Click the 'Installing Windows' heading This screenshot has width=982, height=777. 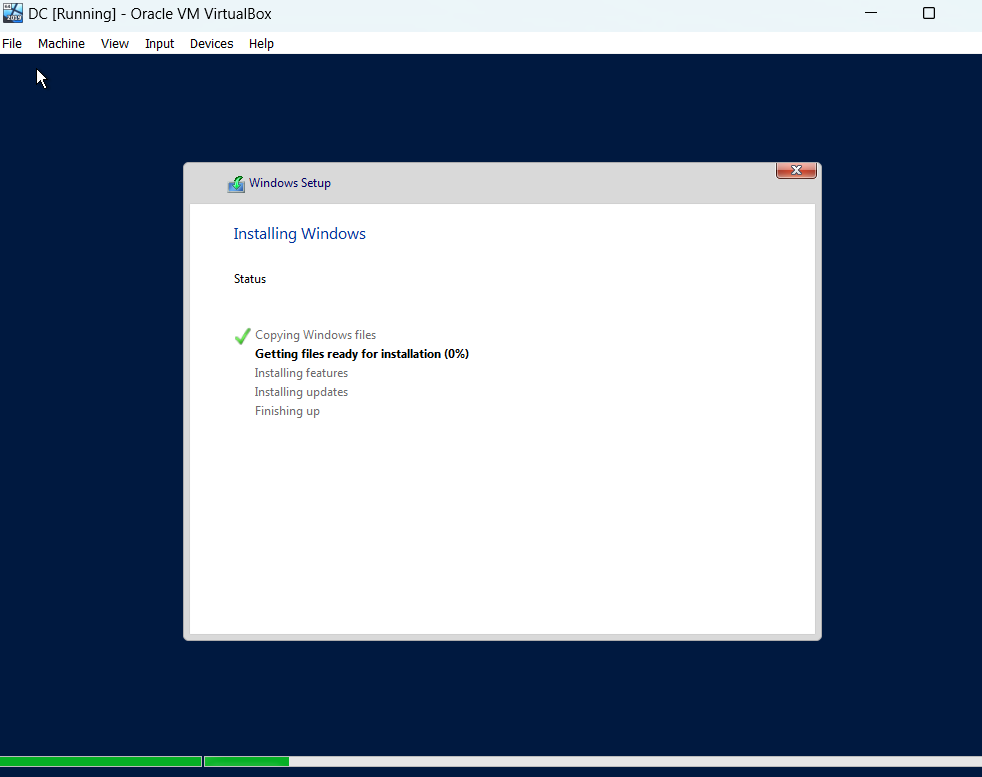(299, 234)
